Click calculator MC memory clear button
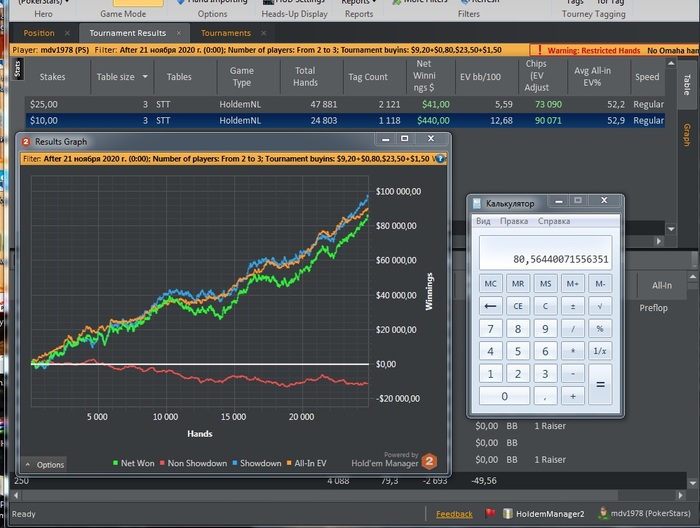 click(490, 283)
